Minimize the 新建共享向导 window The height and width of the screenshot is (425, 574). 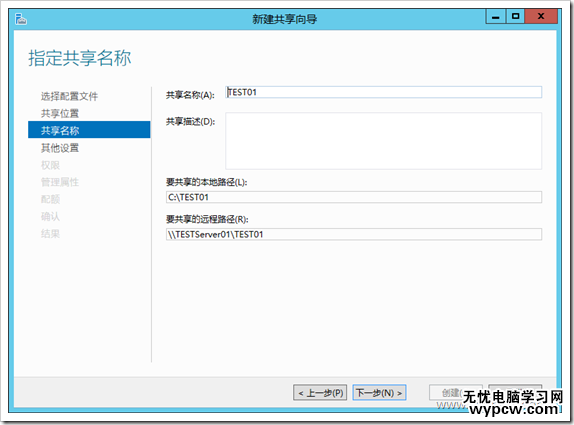[x=496, y=16]
